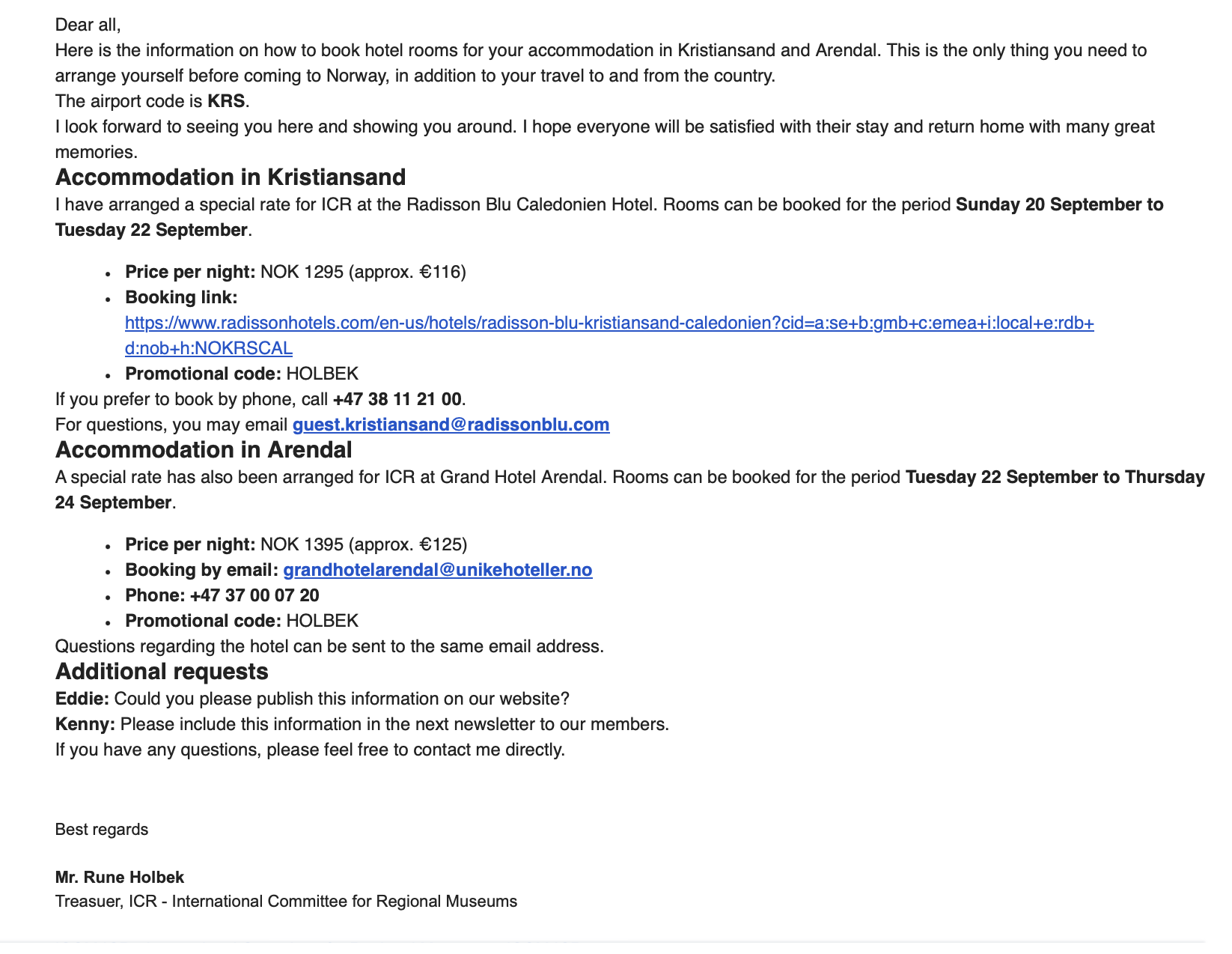Click the grandhotelarendal@unikehoteller.no email link

click(x=437, y=570)
